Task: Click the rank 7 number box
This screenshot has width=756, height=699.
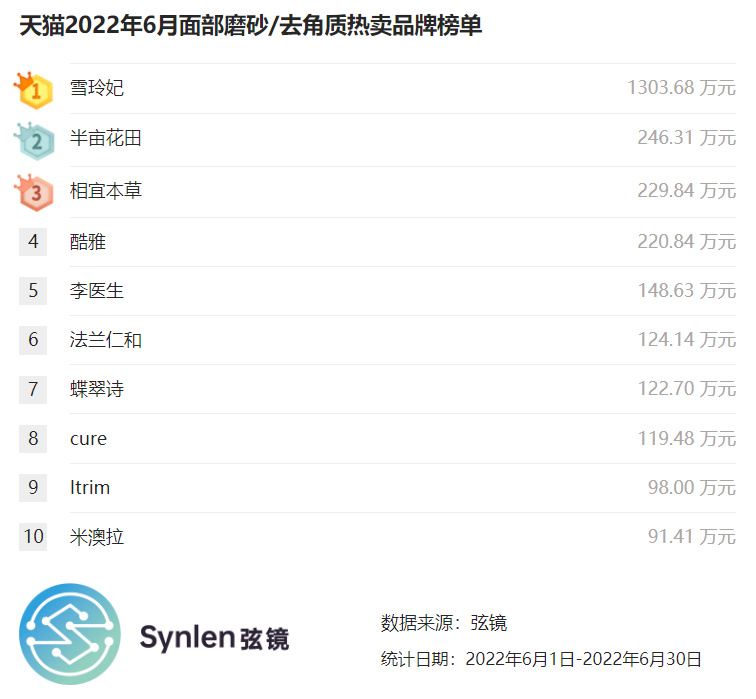Action: click(33, 390)
